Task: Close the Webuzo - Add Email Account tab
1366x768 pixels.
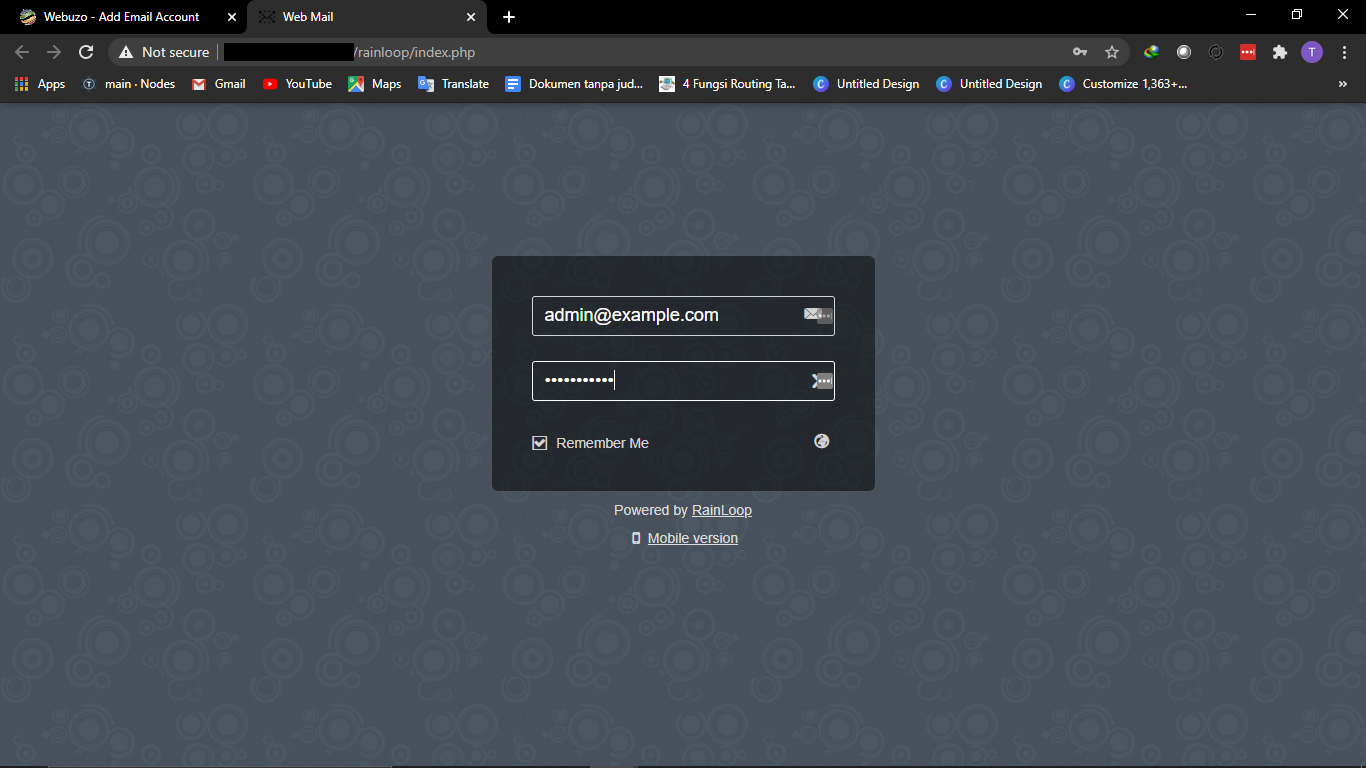Action: 231,17
